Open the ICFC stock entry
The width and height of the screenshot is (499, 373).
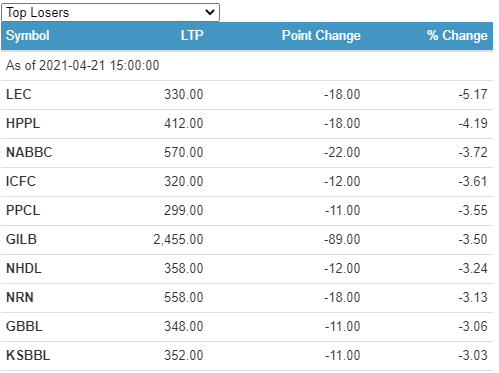tap(21, 181)
